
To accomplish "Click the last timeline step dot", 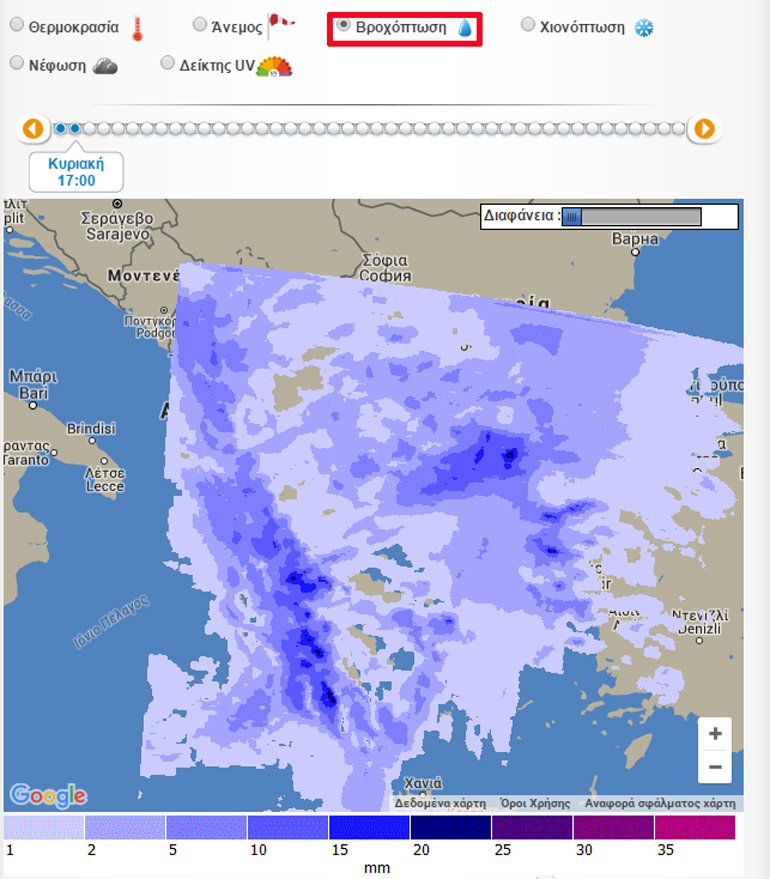I will click(679, 129).
